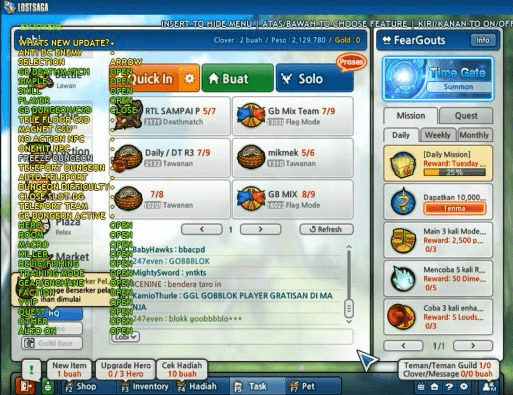Image resolution: width=513 pixels, height=395 pixels.
Task: Click the Main 3 kali Mode mission icon
Action: click(403, 240)
